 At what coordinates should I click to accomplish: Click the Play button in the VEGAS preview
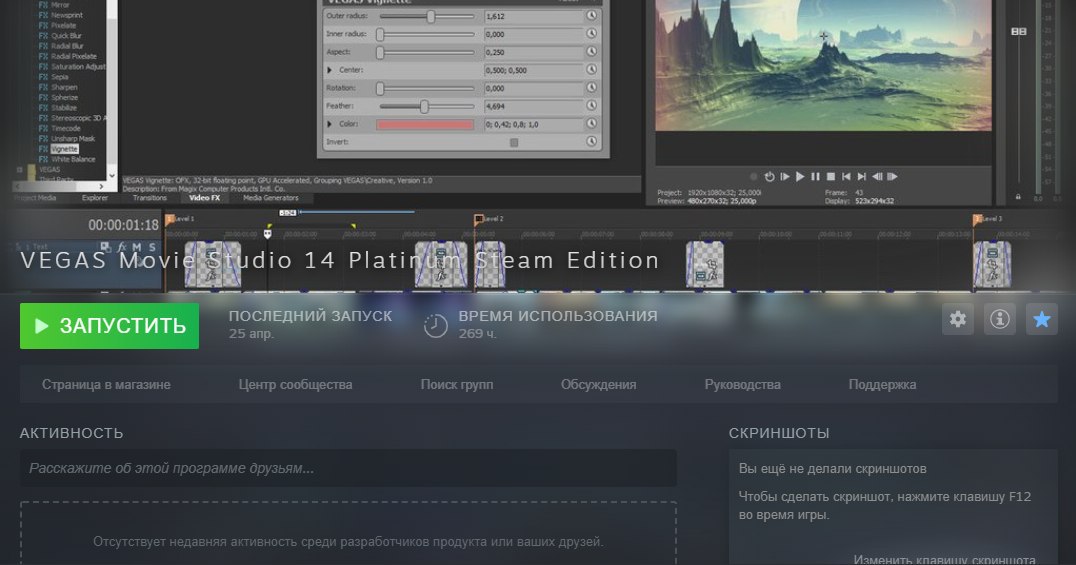[799, 176]
